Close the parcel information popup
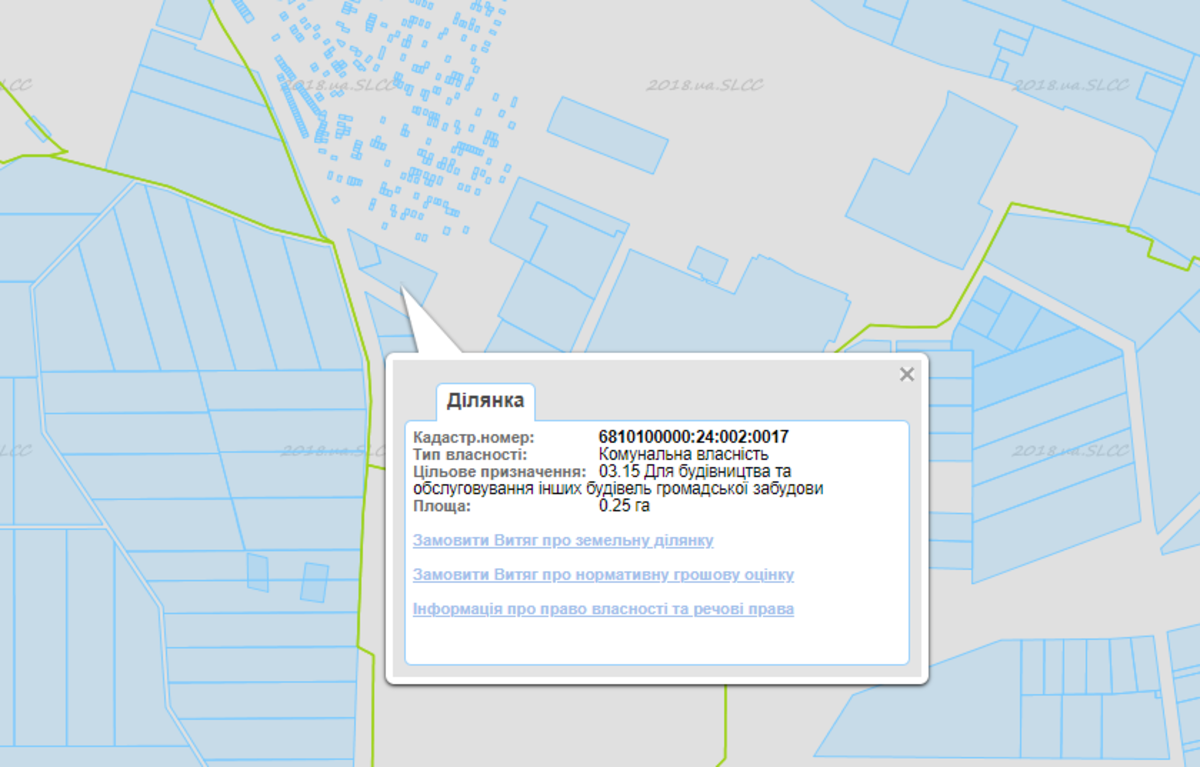The width and height of the screenshot is (1200, 767). point(906,375)
